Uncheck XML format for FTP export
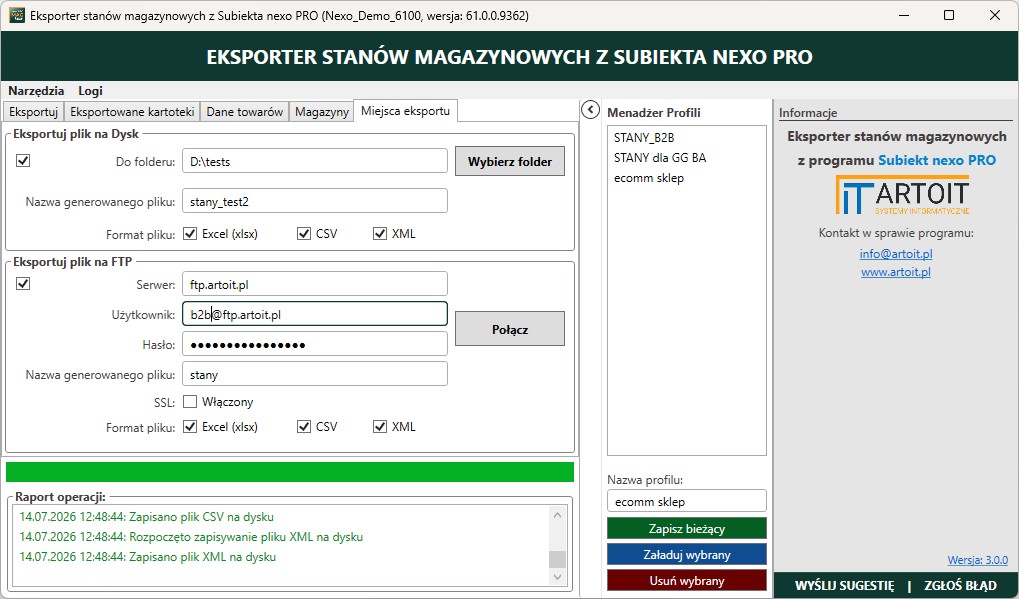 click(x=380, y=427)
